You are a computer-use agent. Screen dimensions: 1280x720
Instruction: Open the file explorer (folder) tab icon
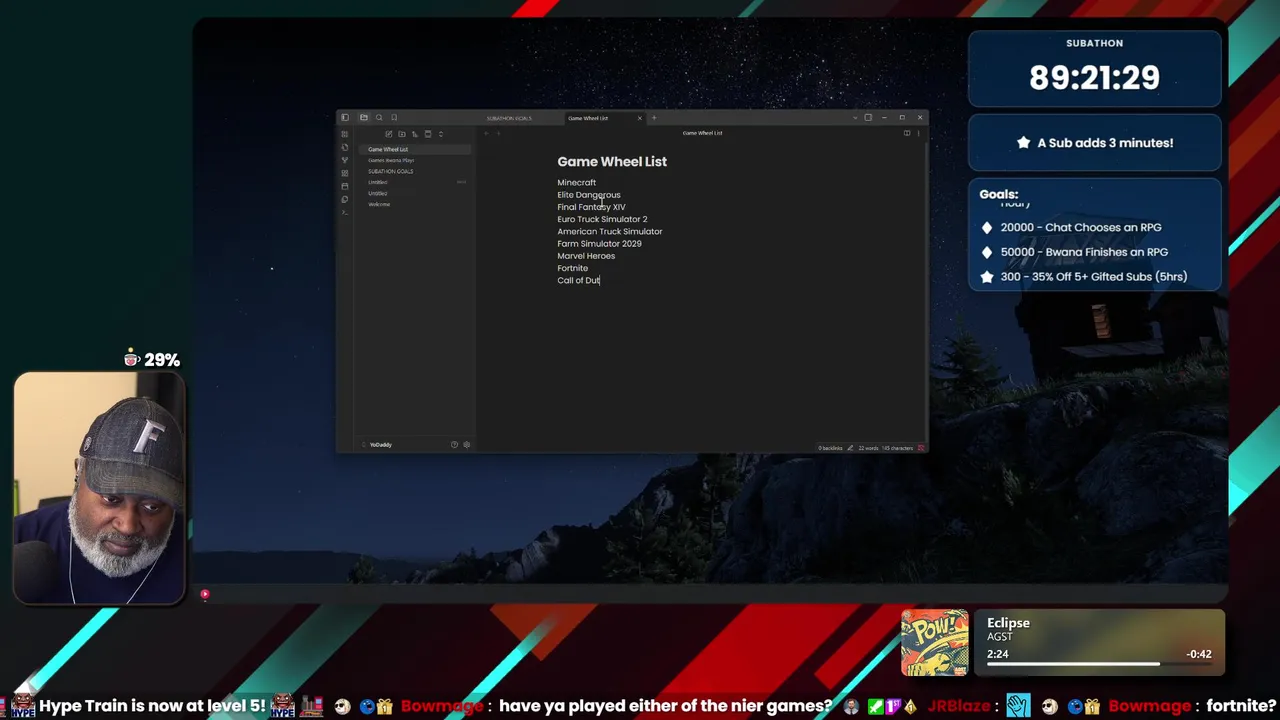click(x=364, y=118)
